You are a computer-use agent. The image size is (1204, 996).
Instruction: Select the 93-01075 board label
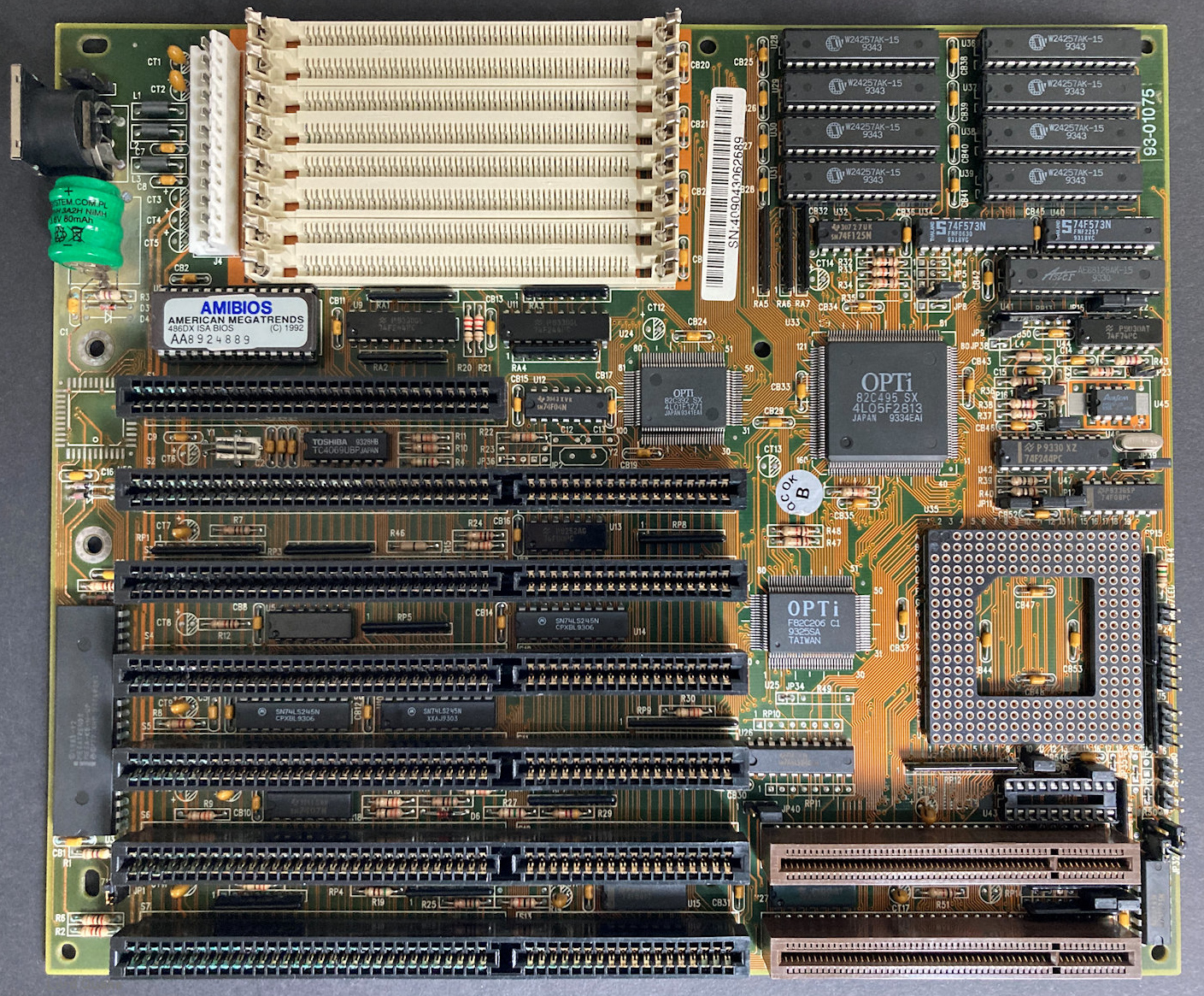tap(1150, 121)
